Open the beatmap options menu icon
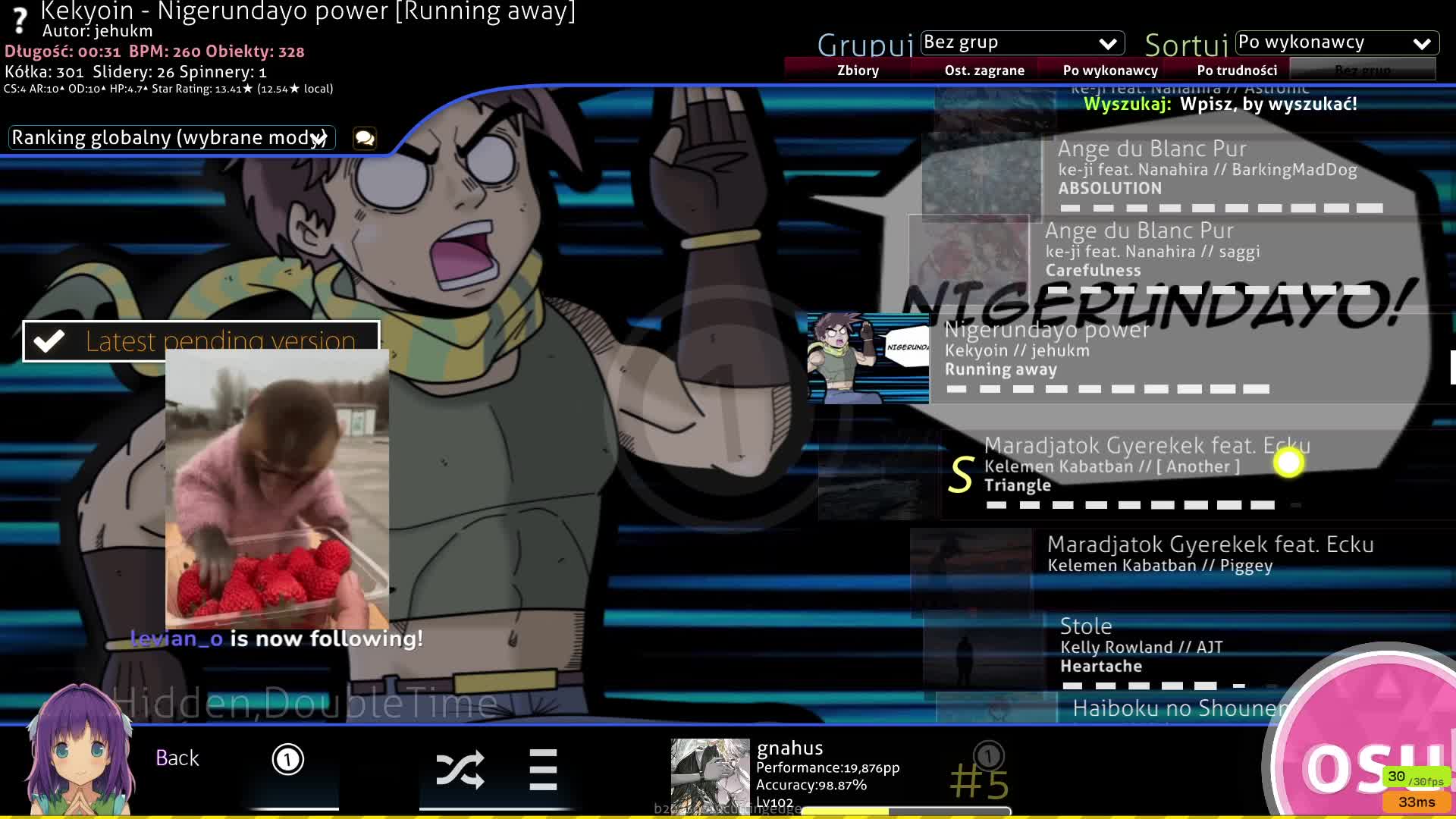This screenshot has width=1456, height=819. (x=543, y=770)
